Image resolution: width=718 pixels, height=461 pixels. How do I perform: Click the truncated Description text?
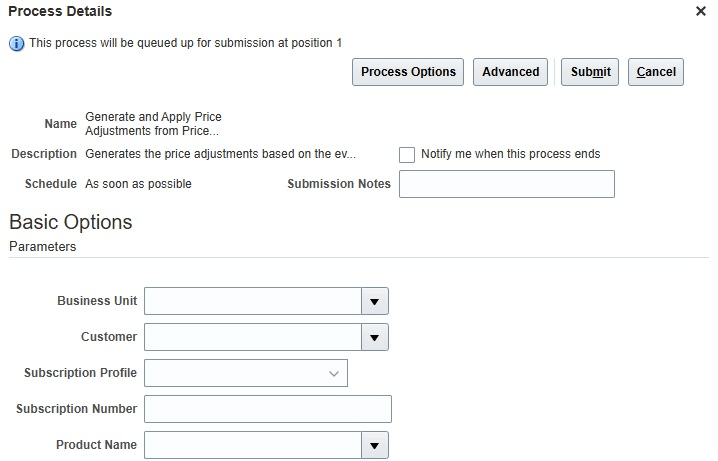point(220,154)
